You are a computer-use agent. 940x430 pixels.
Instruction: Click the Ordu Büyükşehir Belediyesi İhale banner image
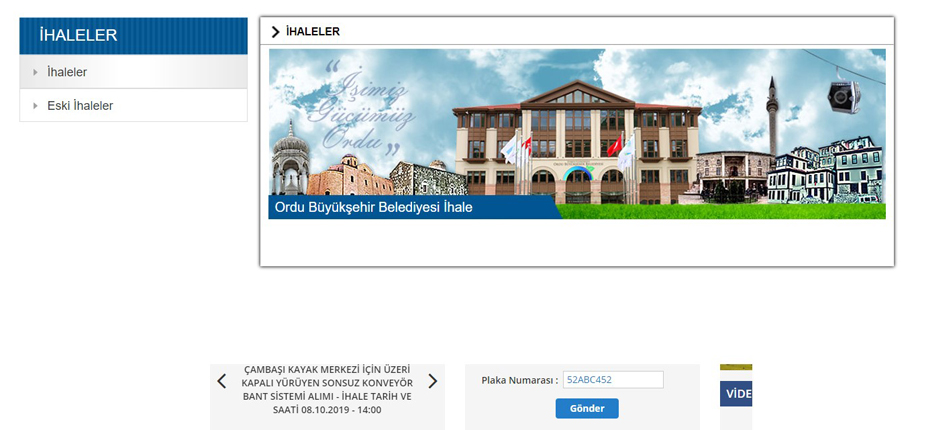click(577, 134)
